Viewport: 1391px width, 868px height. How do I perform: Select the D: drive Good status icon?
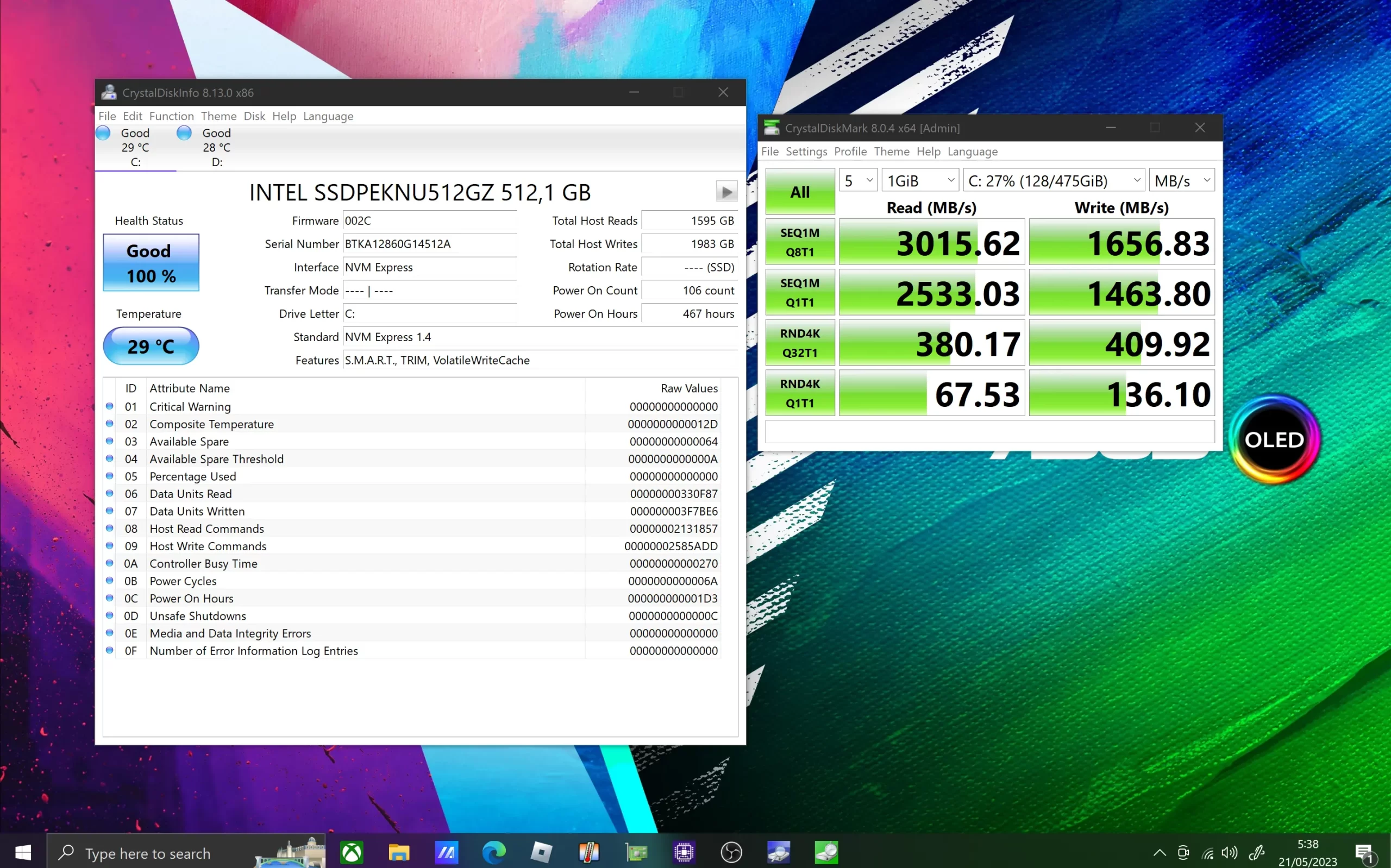pos(184,133)
